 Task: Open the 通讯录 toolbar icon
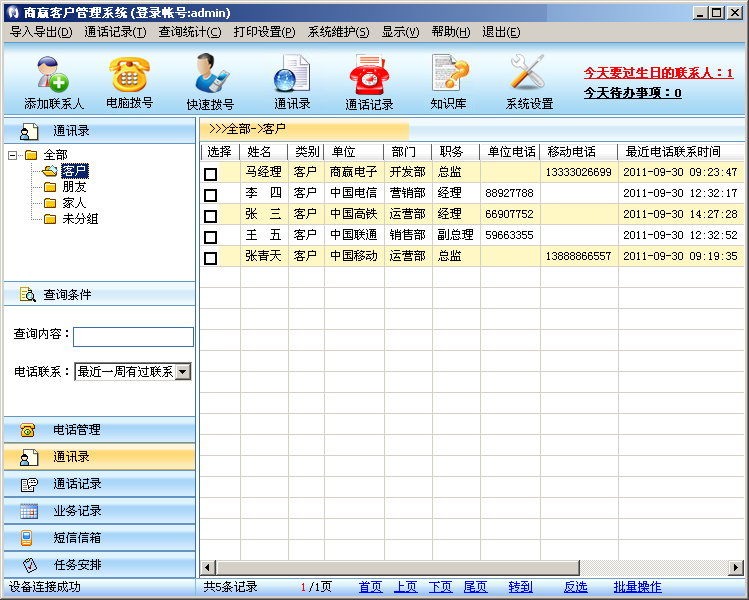coord(292,76)
